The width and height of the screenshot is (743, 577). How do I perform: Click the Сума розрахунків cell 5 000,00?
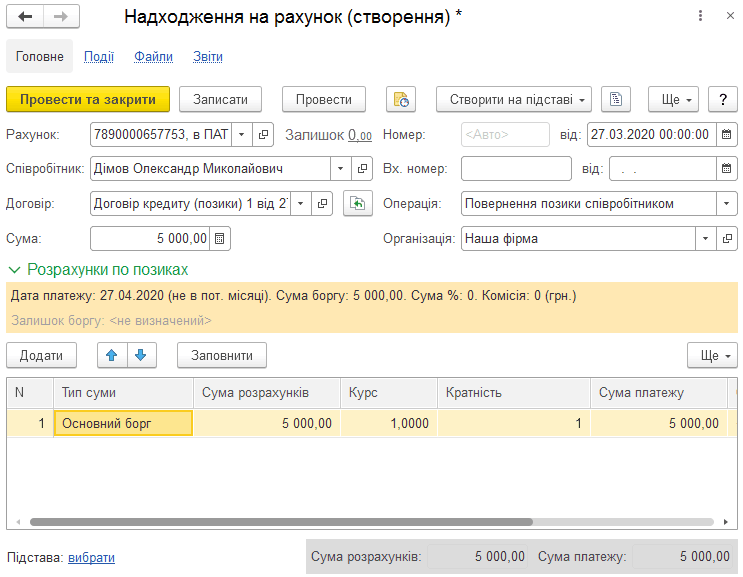[x=267, y=423]
